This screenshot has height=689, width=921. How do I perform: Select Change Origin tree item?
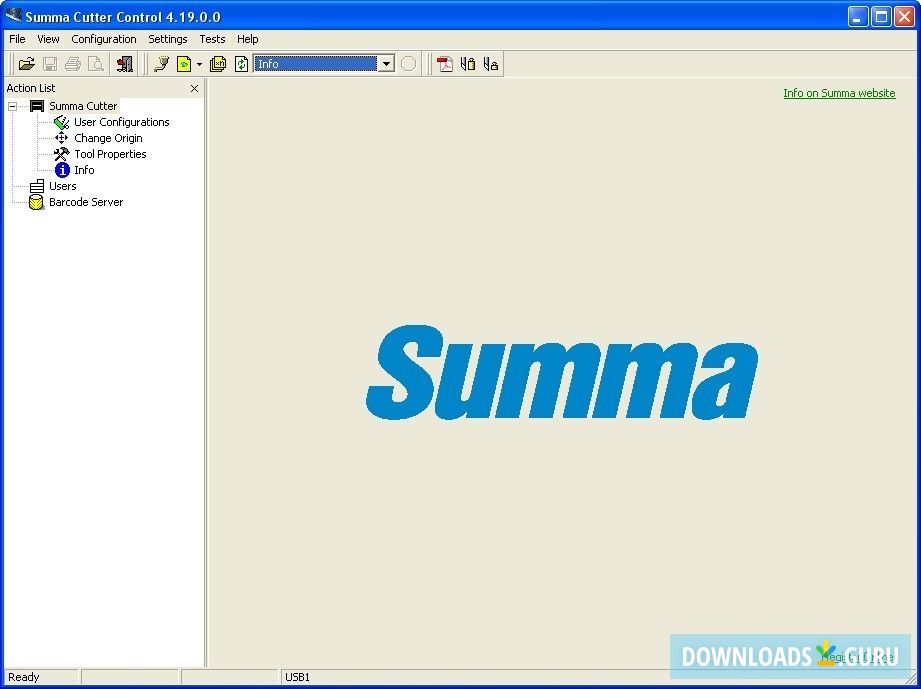click(x=108, y=138)
